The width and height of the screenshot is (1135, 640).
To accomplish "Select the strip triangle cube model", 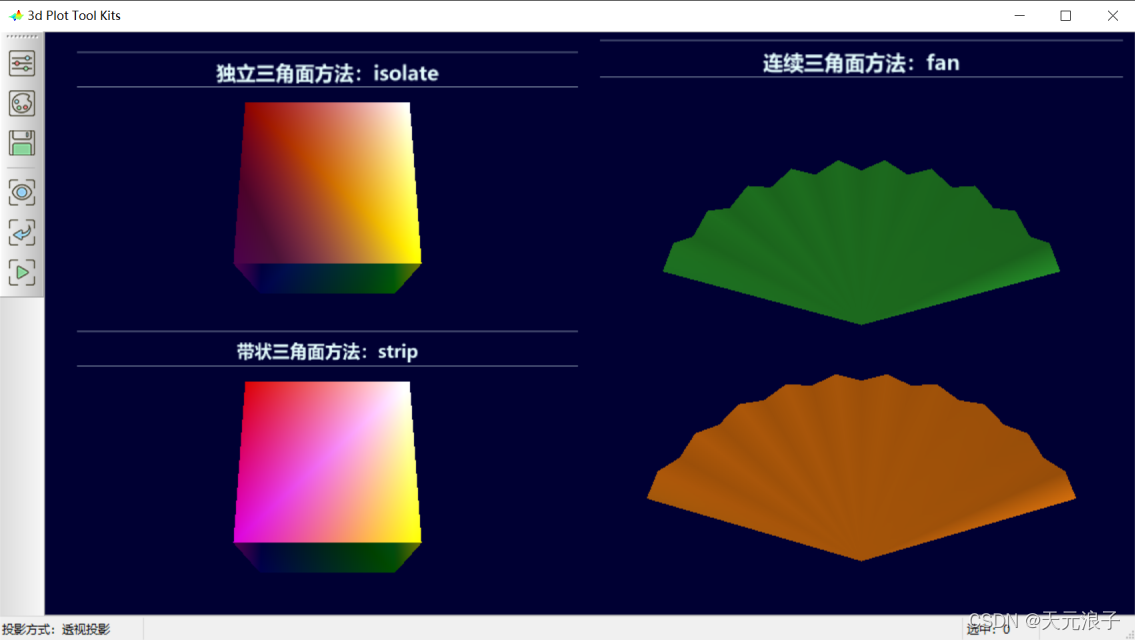I will pyautogui.click(x=327, y=477).
